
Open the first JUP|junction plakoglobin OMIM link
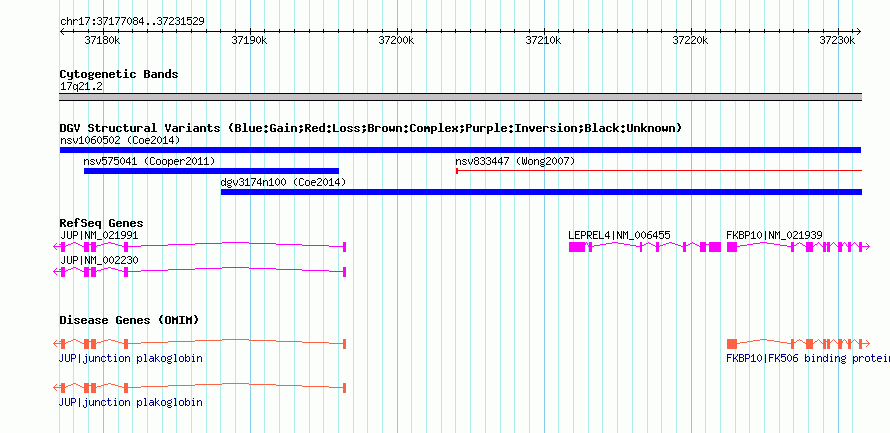(x=131, y=359)
